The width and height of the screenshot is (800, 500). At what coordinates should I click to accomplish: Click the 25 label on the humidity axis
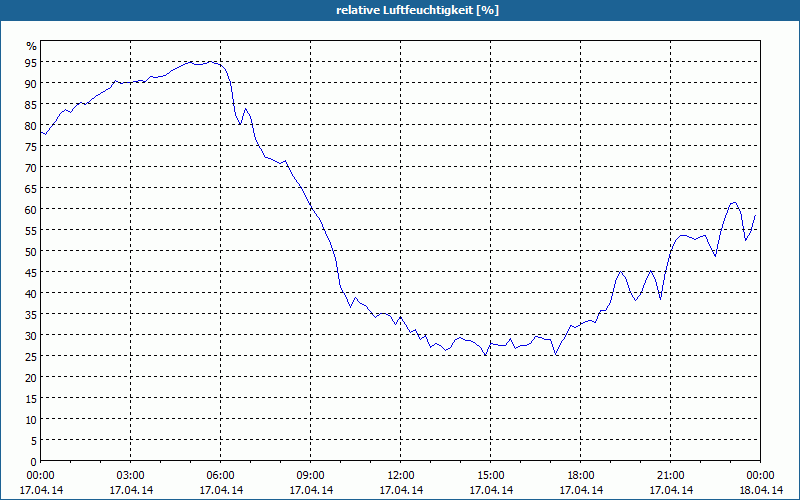click(31, 356)
